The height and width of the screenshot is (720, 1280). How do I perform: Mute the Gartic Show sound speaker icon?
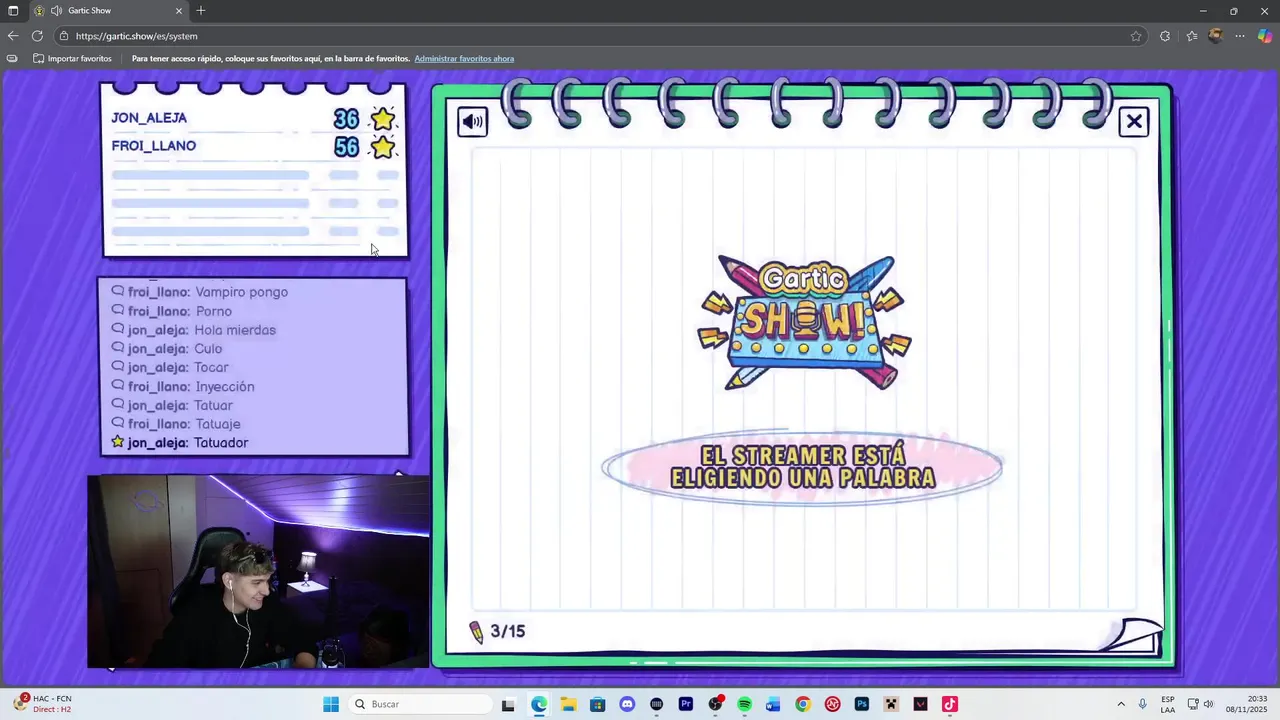(x=472, y=122)
